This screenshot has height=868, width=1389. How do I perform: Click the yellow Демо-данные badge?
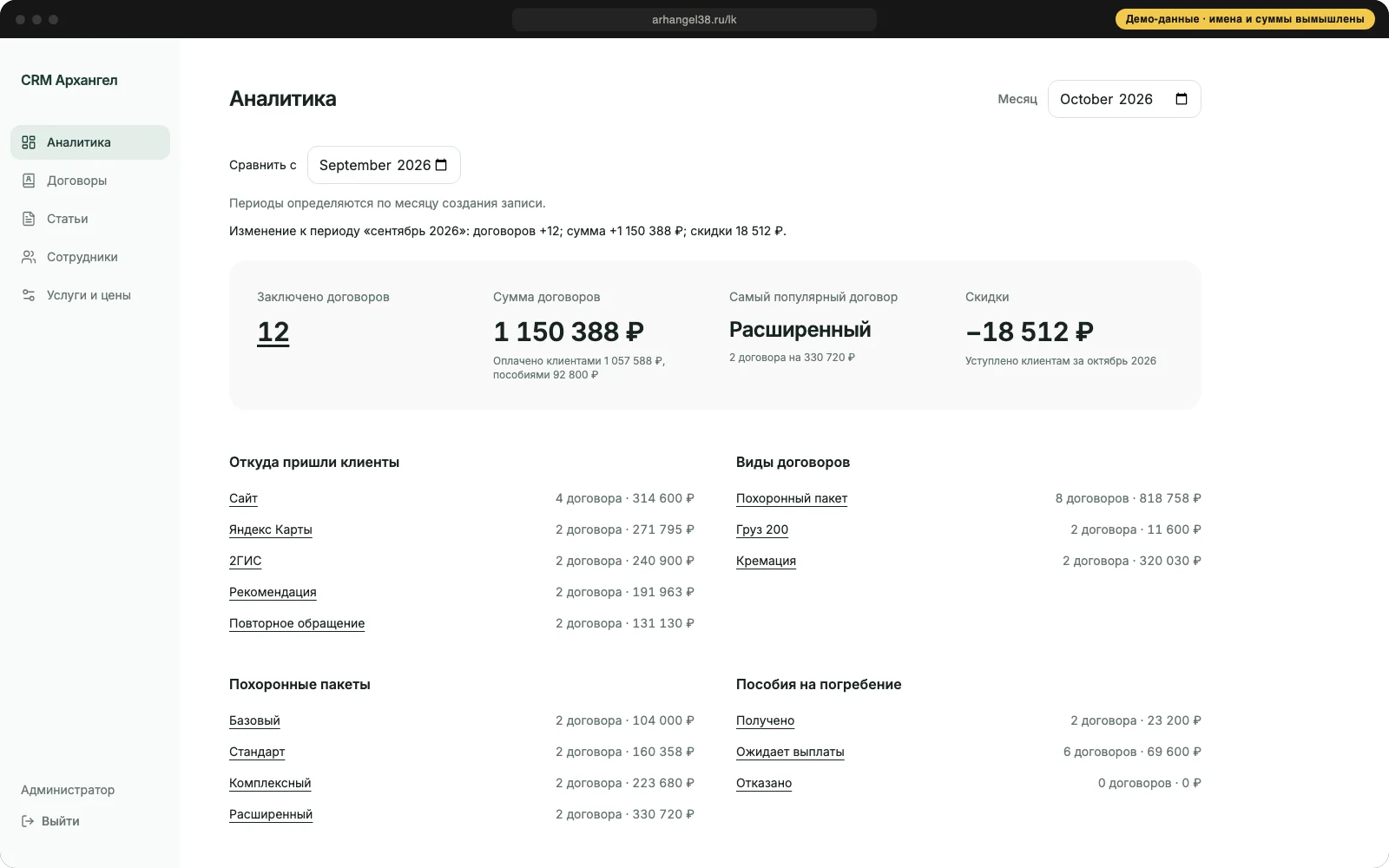(1245, 19)
